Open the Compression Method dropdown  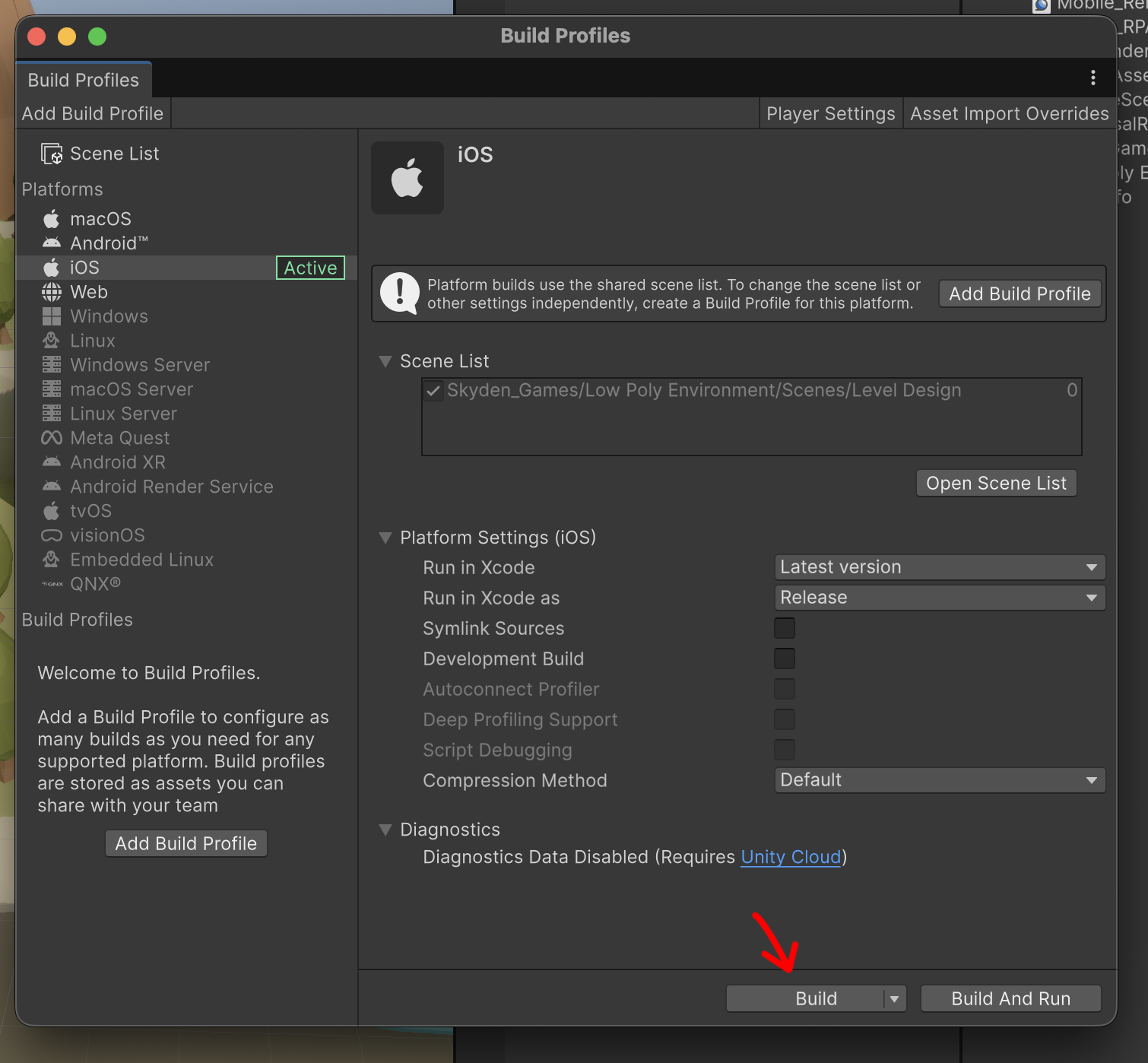click(x=940, y=780)
